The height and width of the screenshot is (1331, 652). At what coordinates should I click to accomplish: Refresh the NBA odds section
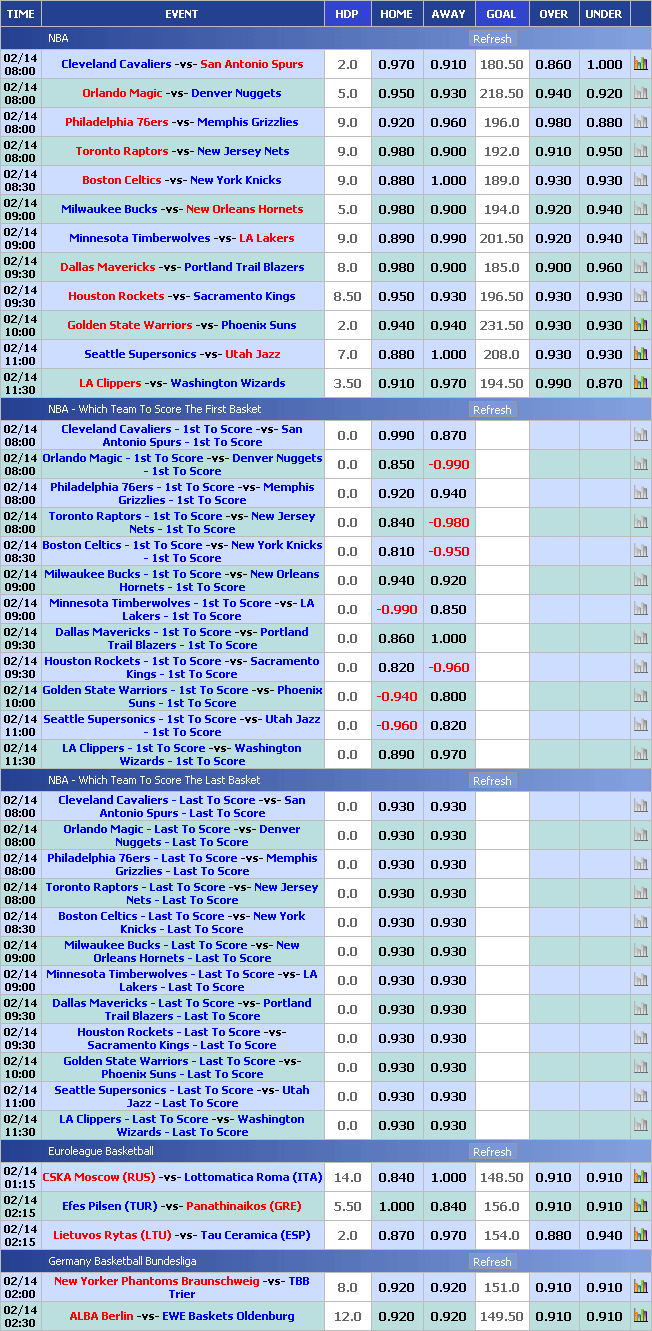(492, 39)
